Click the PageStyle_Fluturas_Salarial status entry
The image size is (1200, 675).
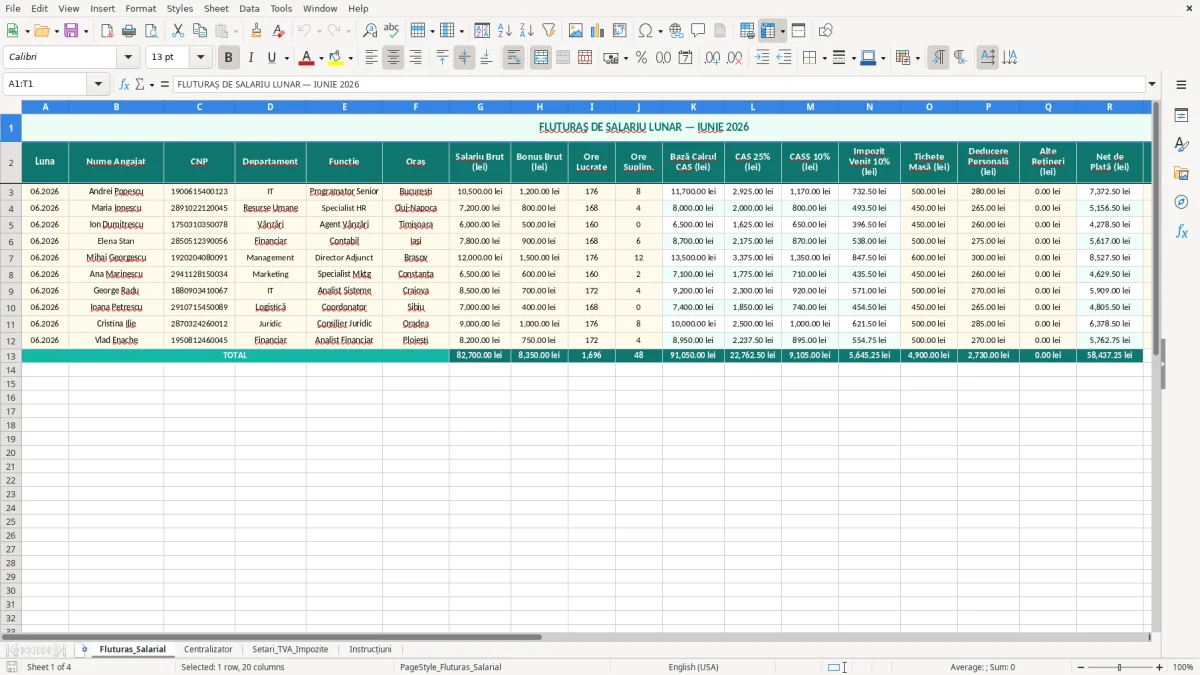(451, 667)
